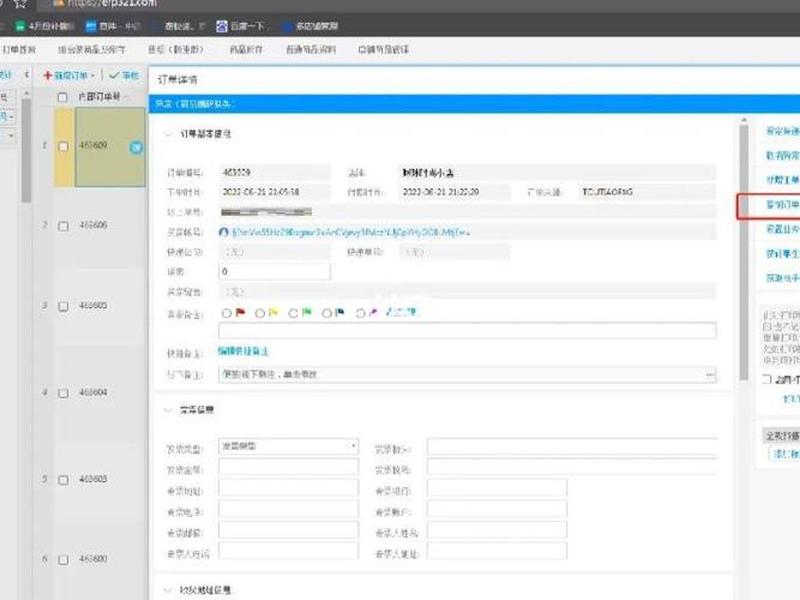The image size is (800, 600).
Task: Select the green flag radio button
Action: [x=293, y=313]
